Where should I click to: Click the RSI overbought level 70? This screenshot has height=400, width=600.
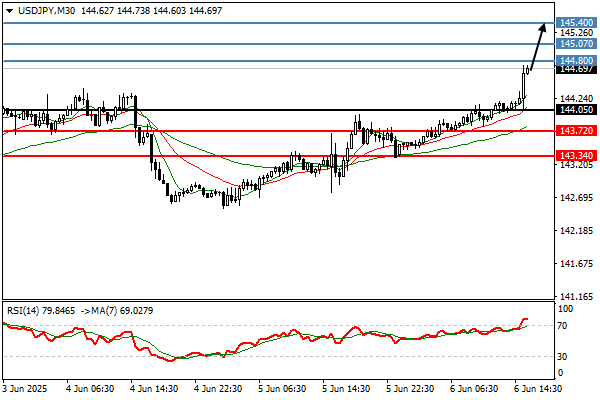(562, 326)
